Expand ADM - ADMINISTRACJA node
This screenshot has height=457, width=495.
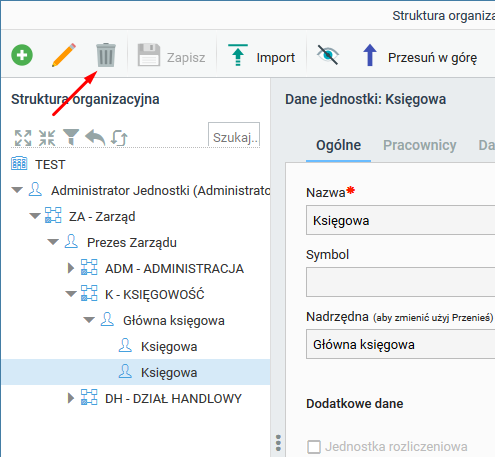coord(71,268)
